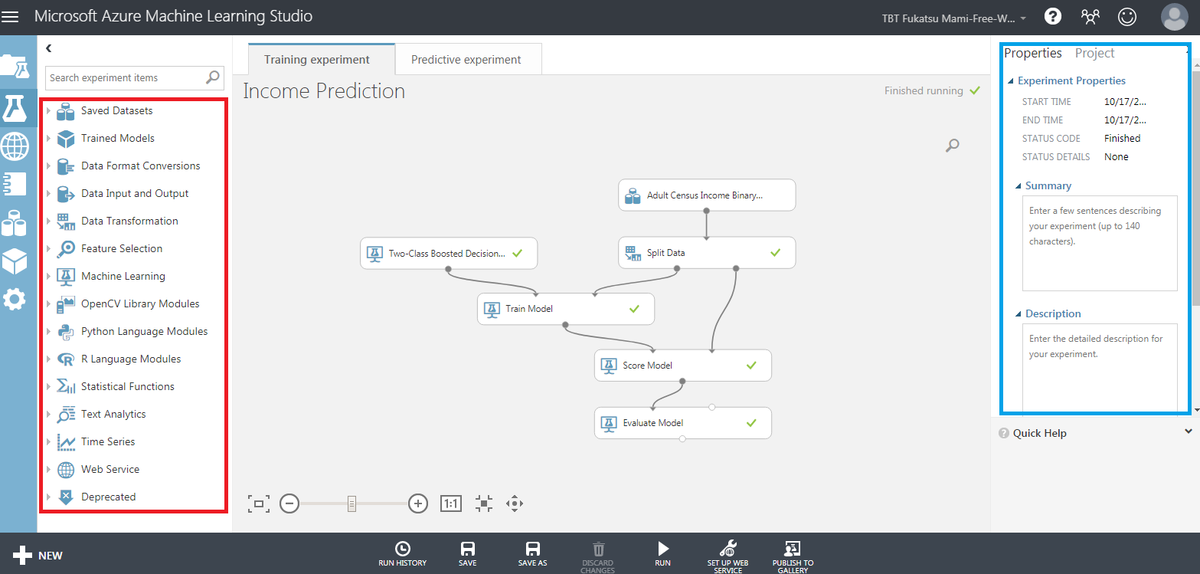This screenshot has width=1200, height=574.
Task: Switch to the Predictive experiment tab
Action: tap(466, 59)
